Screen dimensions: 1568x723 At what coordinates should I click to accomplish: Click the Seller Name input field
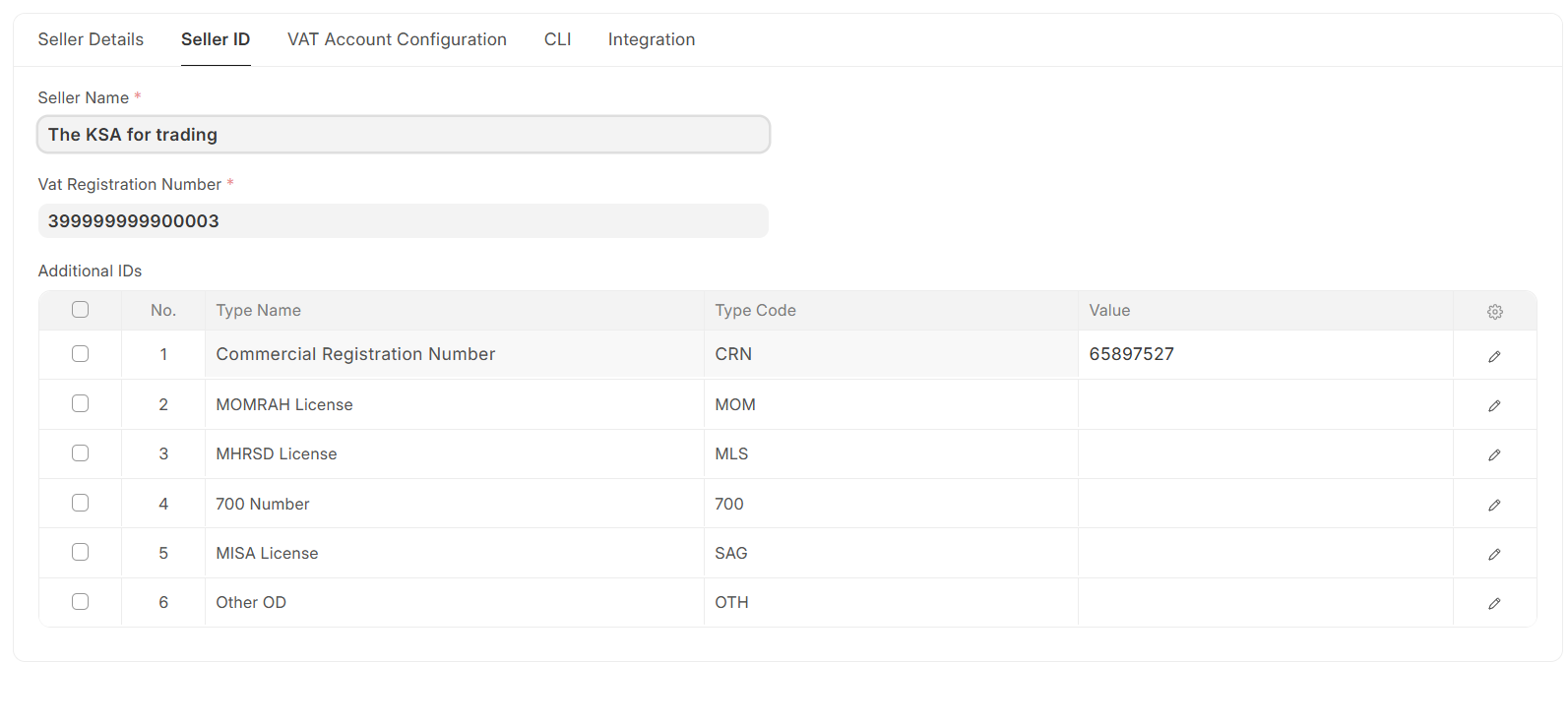click(x=403, y=135)
